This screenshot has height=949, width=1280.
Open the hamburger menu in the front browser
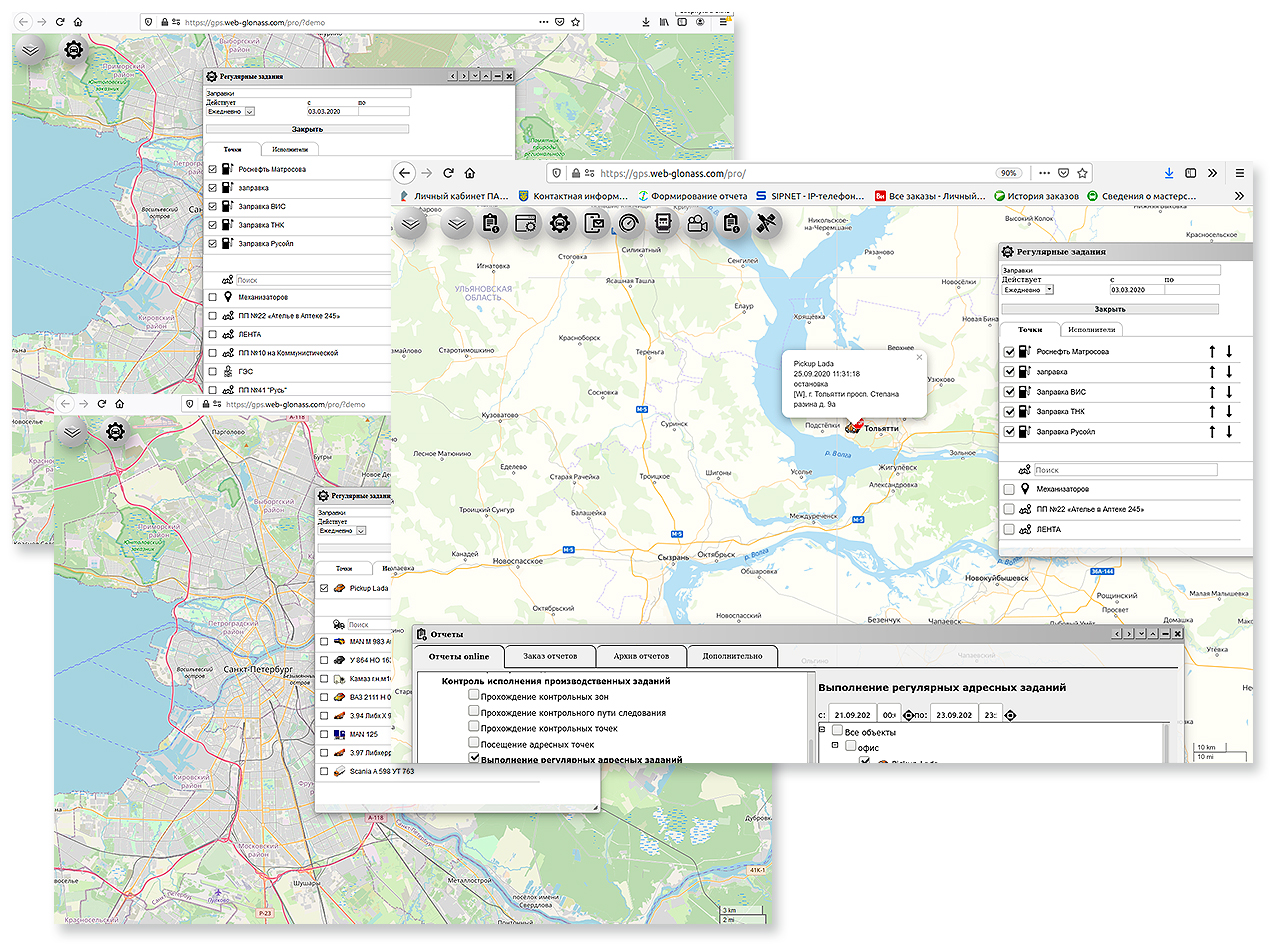[1240, 172]
